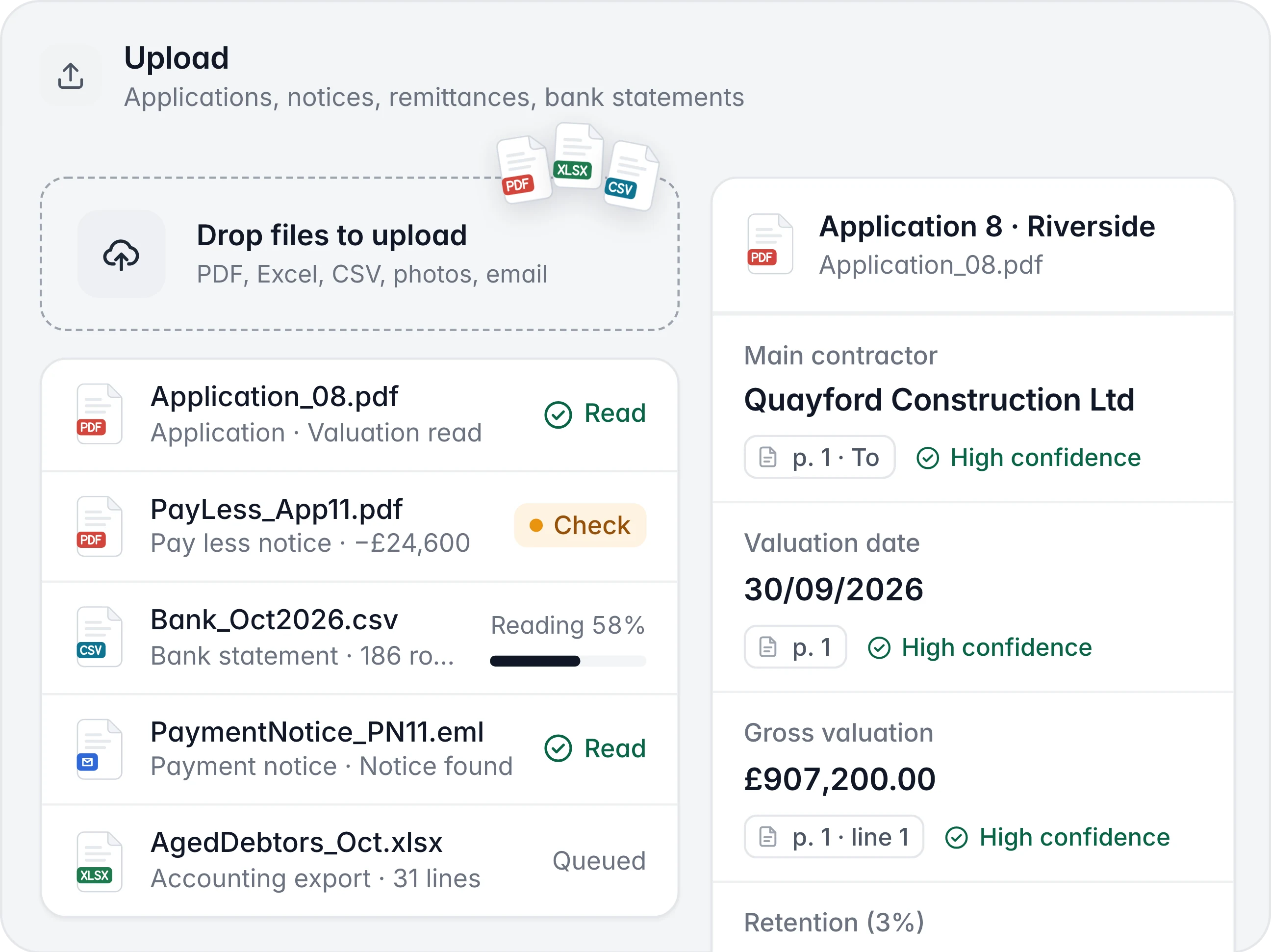Click 'Application · Valuation read' description
The image size is (1271, 952).
click(x=316, y=433)
